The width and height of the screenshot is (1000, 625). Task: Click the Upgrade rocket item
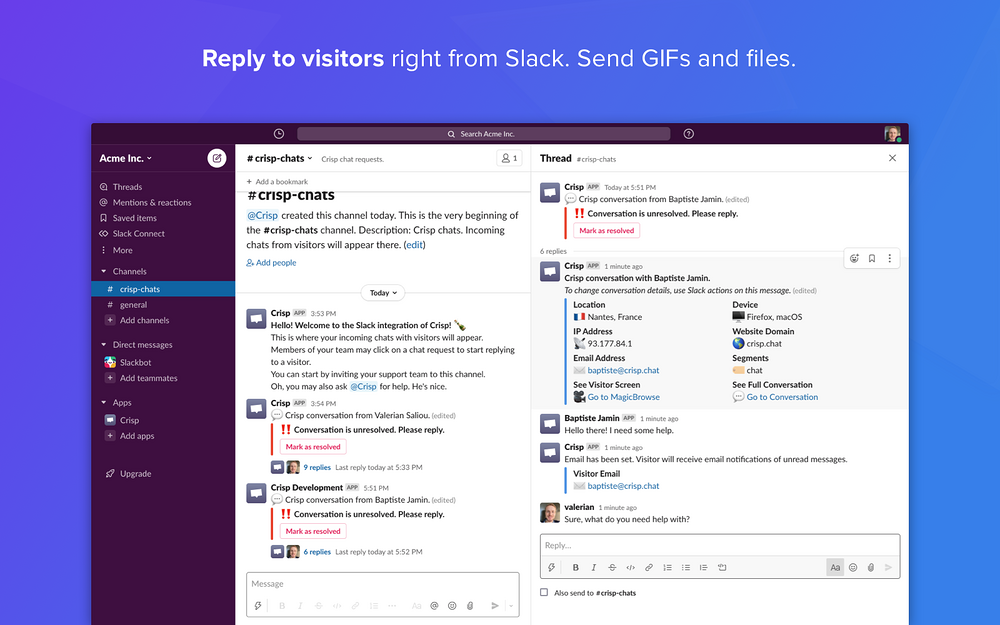click(x=128, y=474)
